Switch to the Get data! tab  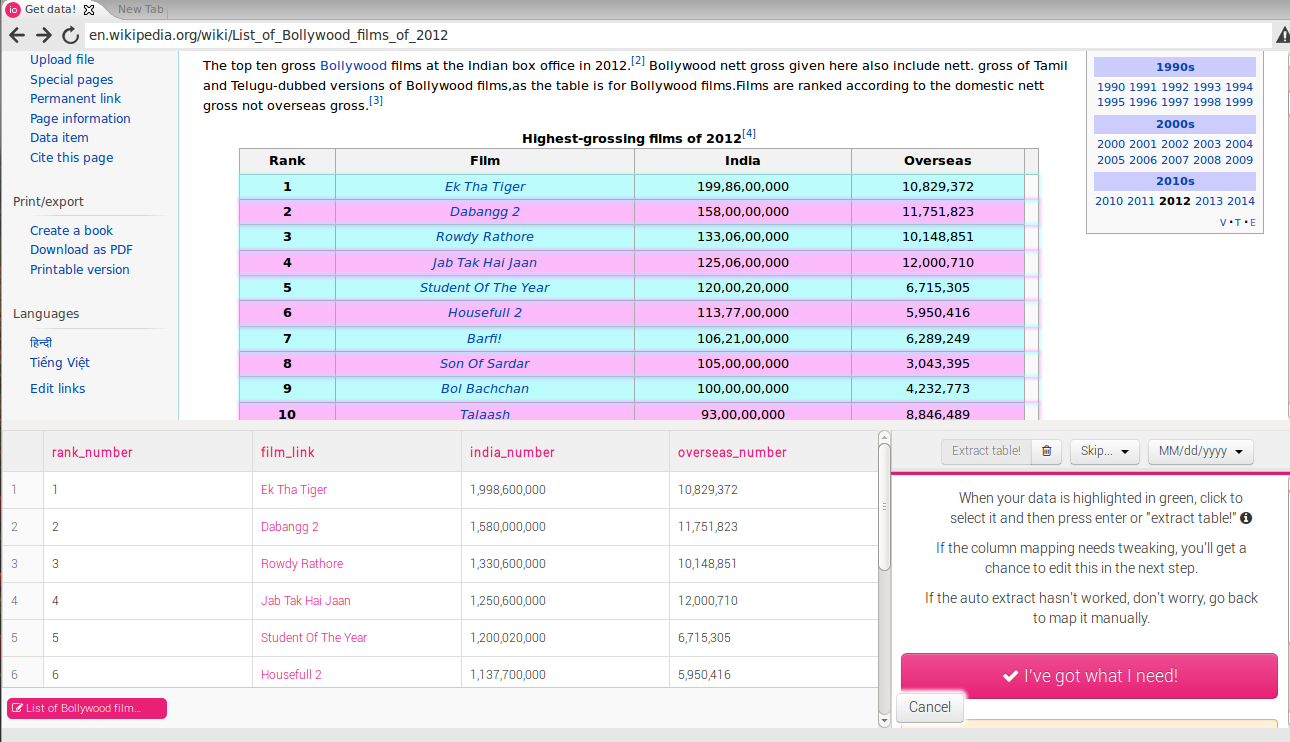click(51, 9)
